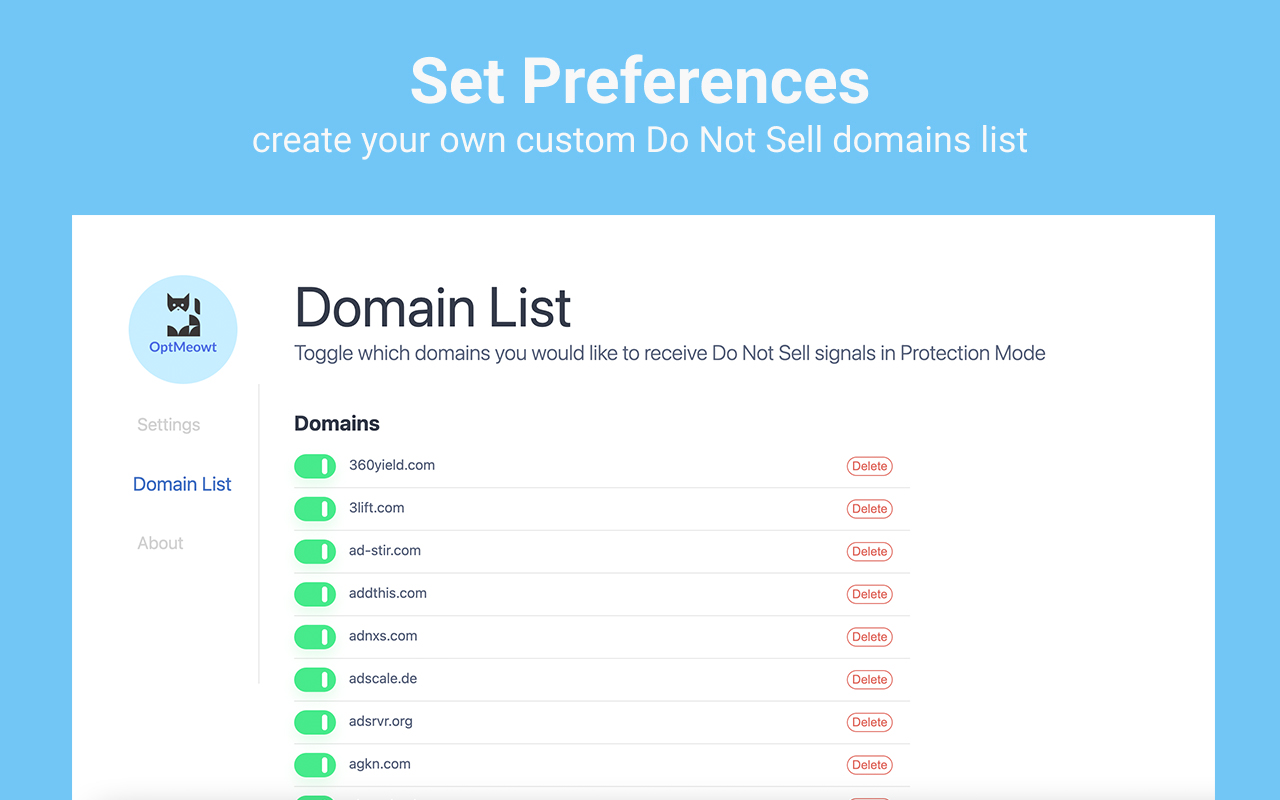Delete addthis.com entry
This screenshot has height=800, width=1280.
(x=869, y=594)
